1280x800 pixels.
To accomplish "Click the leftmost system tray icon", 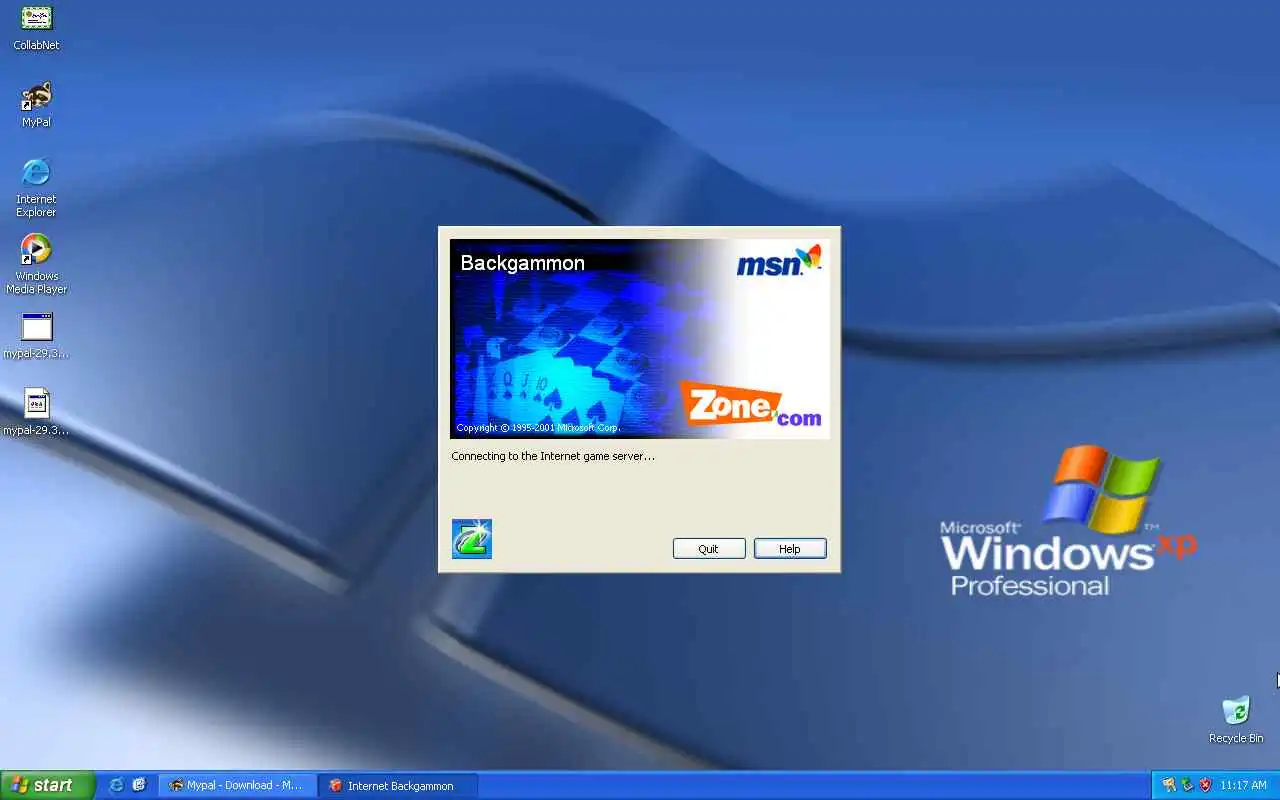I will pyautogui.click(x=1169, y=785).
